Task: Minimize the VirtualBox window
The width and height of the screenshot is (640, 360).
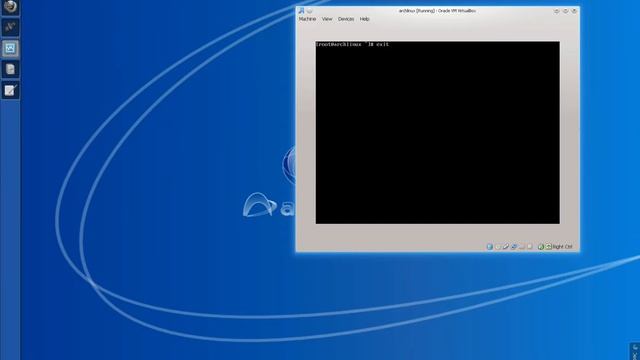Action: click(556, 11)
